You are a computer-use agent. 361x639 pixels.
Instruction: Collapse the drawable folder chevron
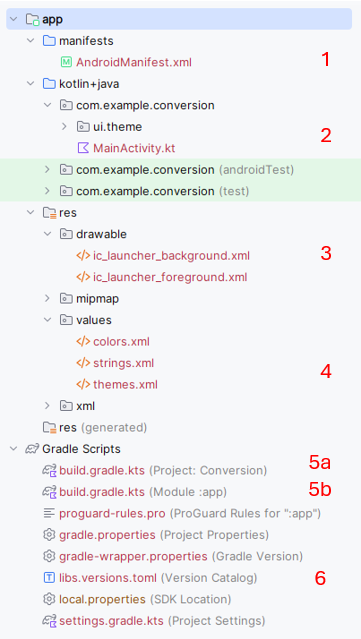tap(47, 234)
